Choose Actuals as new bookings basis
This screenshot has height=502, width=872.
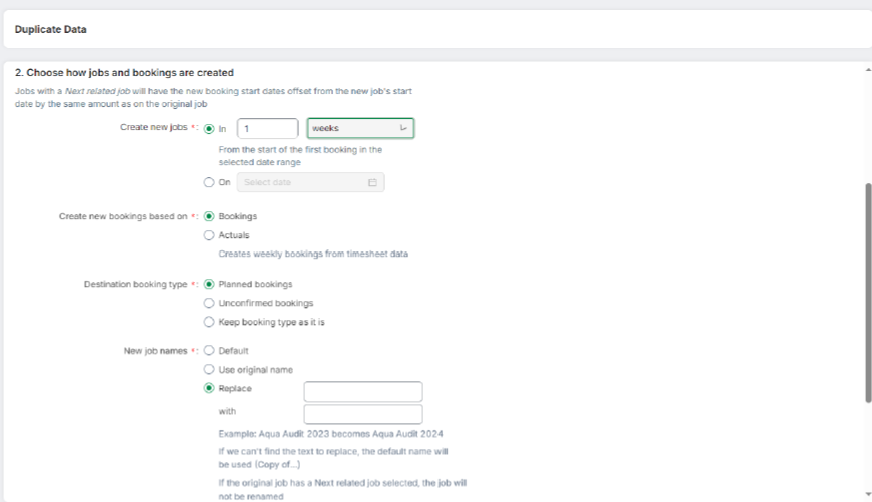(209, 235)
